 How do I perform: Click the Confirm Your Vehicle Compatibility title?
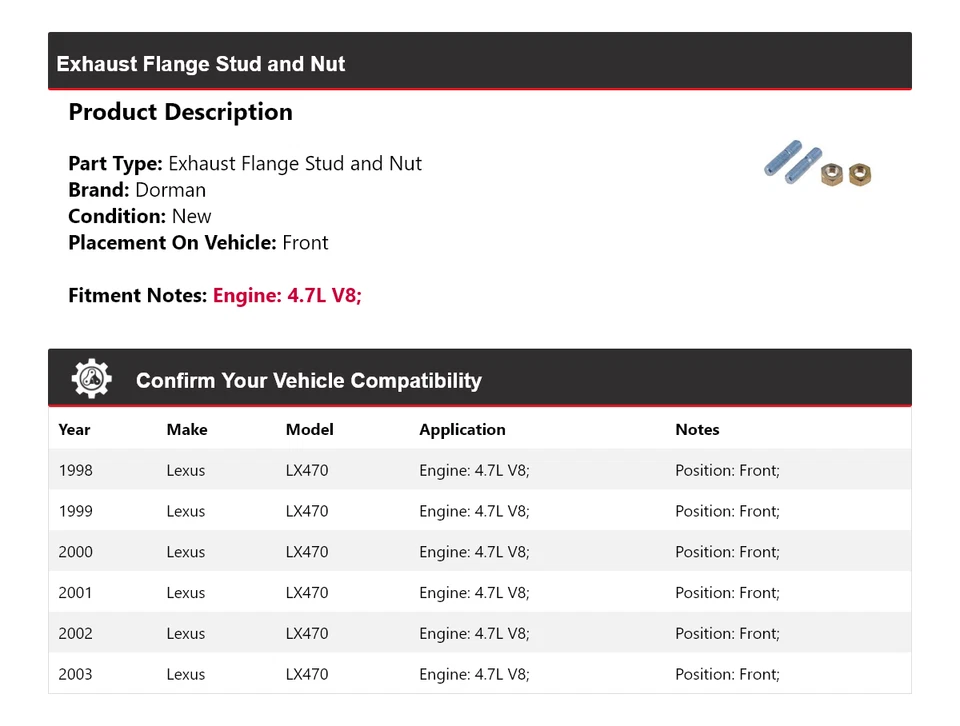point(308,381)
